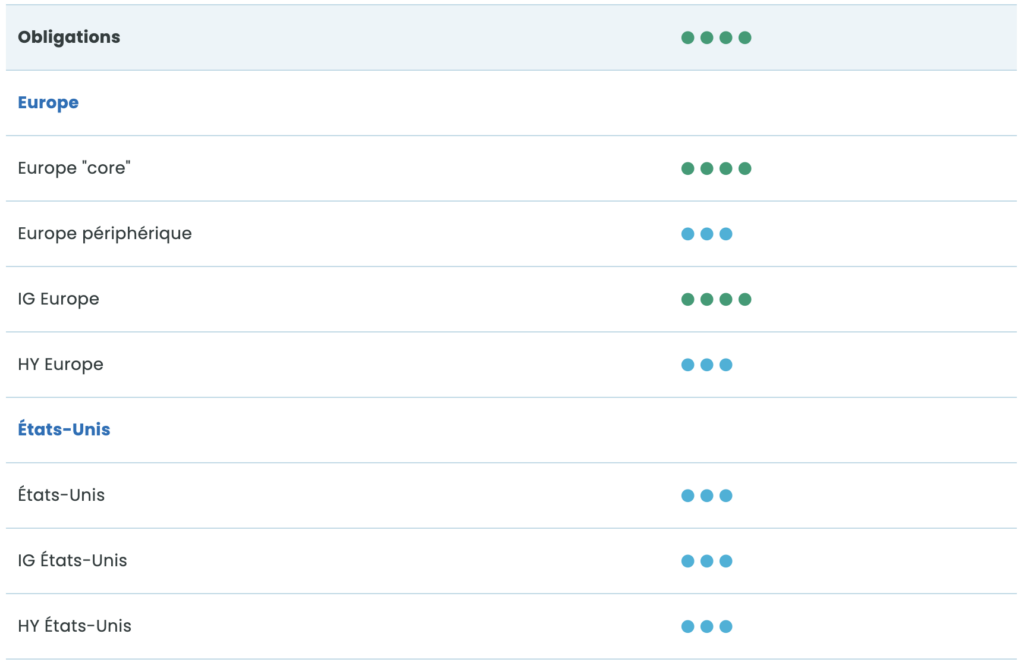
Task: Select the plain États-Unis row label
Action: click(x=61, y=495)
